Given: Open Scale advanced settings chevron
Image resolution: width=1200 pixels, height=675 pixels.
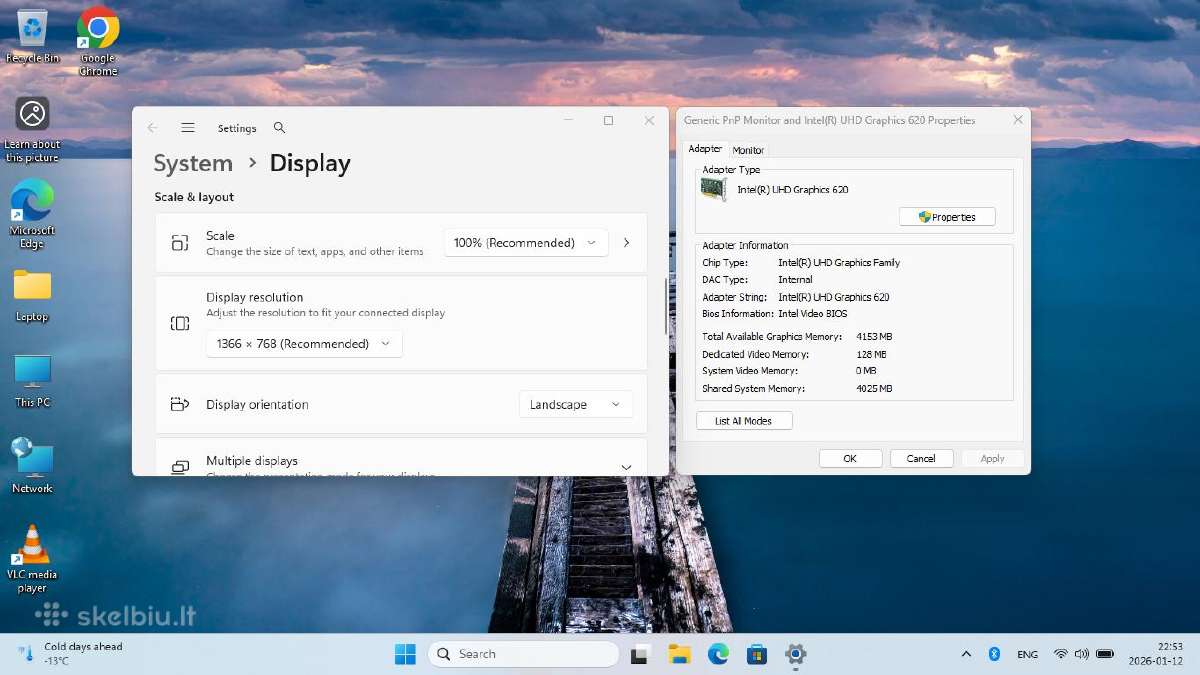Looking at the screenshot, I should pos(627,242).
